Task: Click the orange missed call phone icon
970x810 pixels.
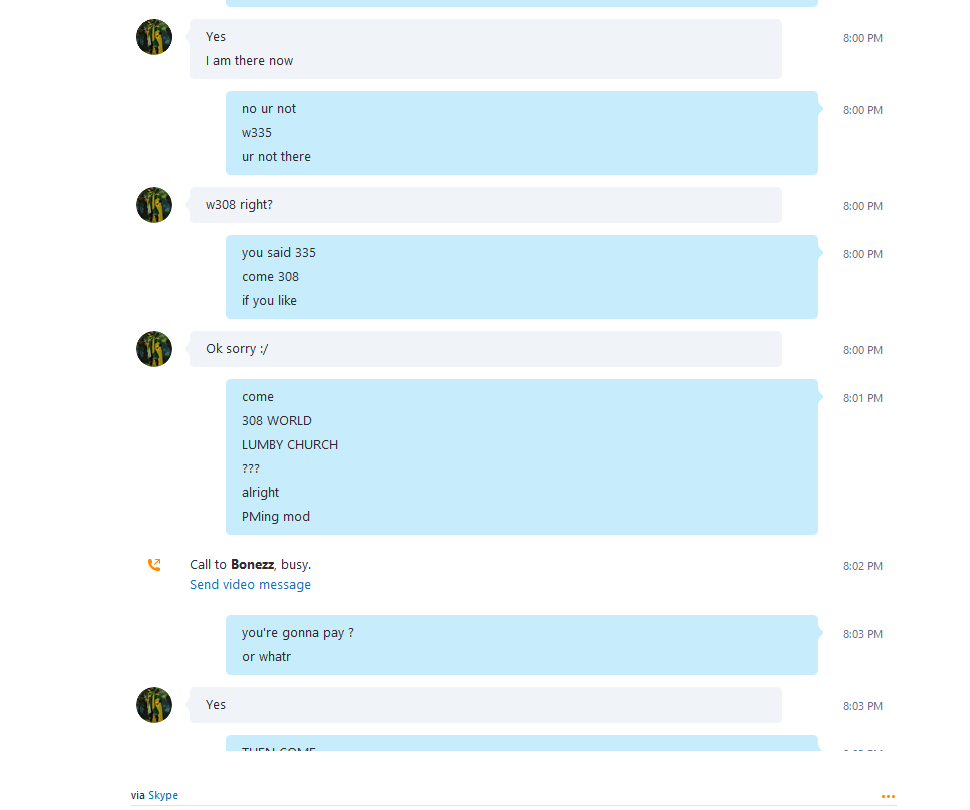Action: click(x=154, y=564)
